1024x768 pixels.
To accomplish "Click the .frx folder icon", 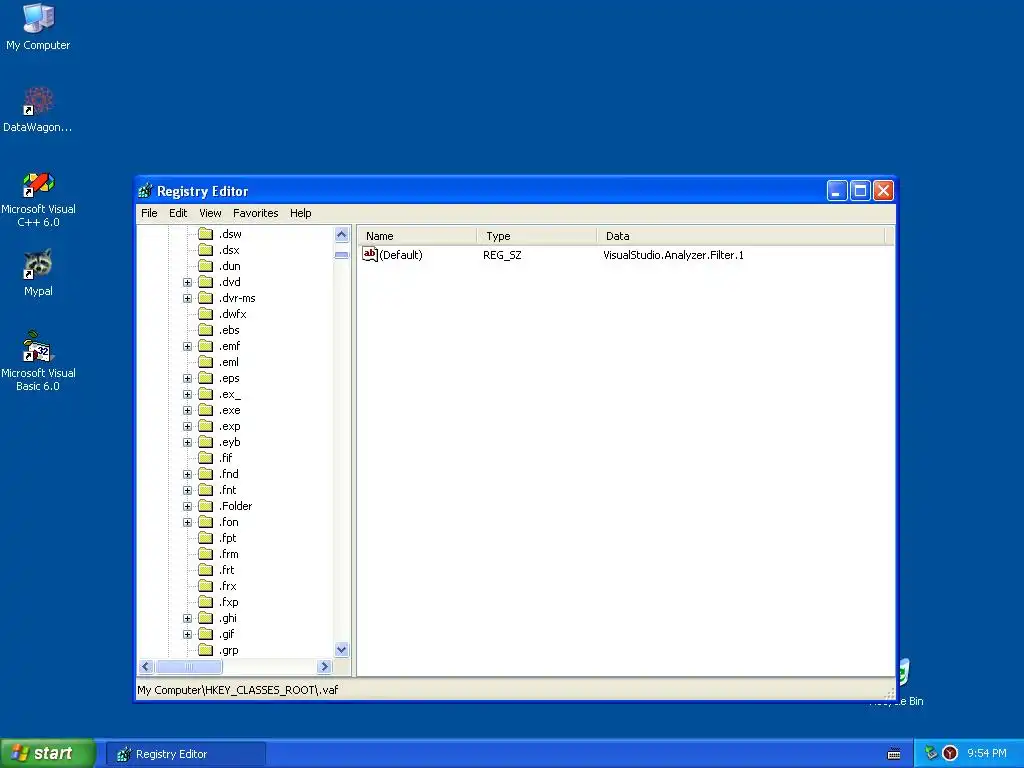I will tap(206, 586).
